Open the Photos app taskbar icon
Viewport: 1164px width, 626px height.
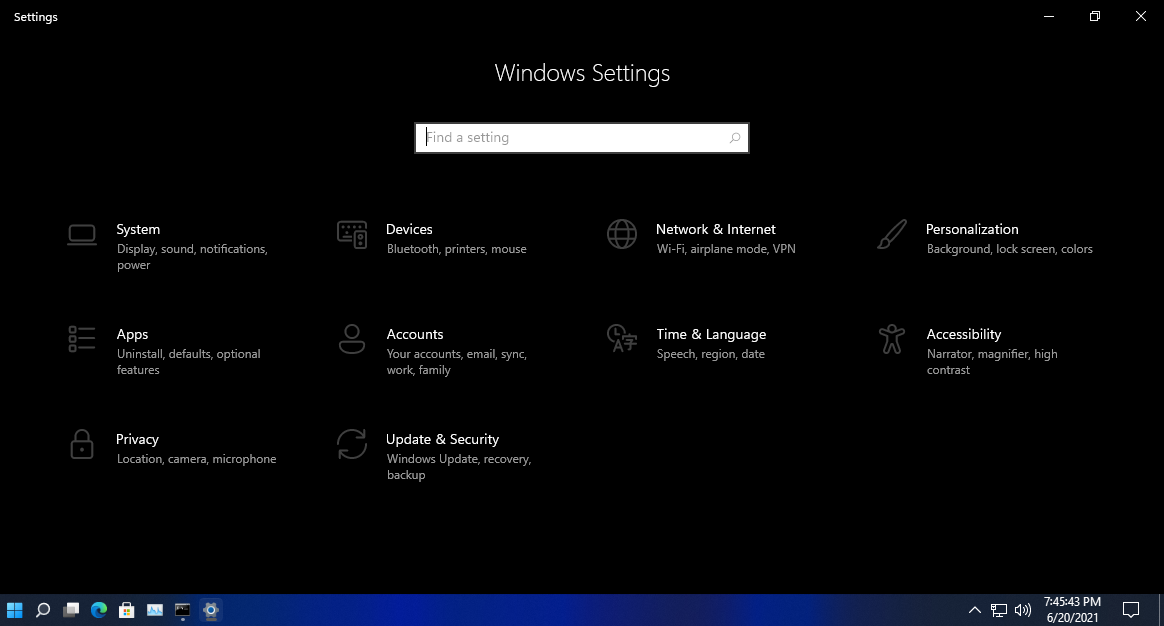154,610
